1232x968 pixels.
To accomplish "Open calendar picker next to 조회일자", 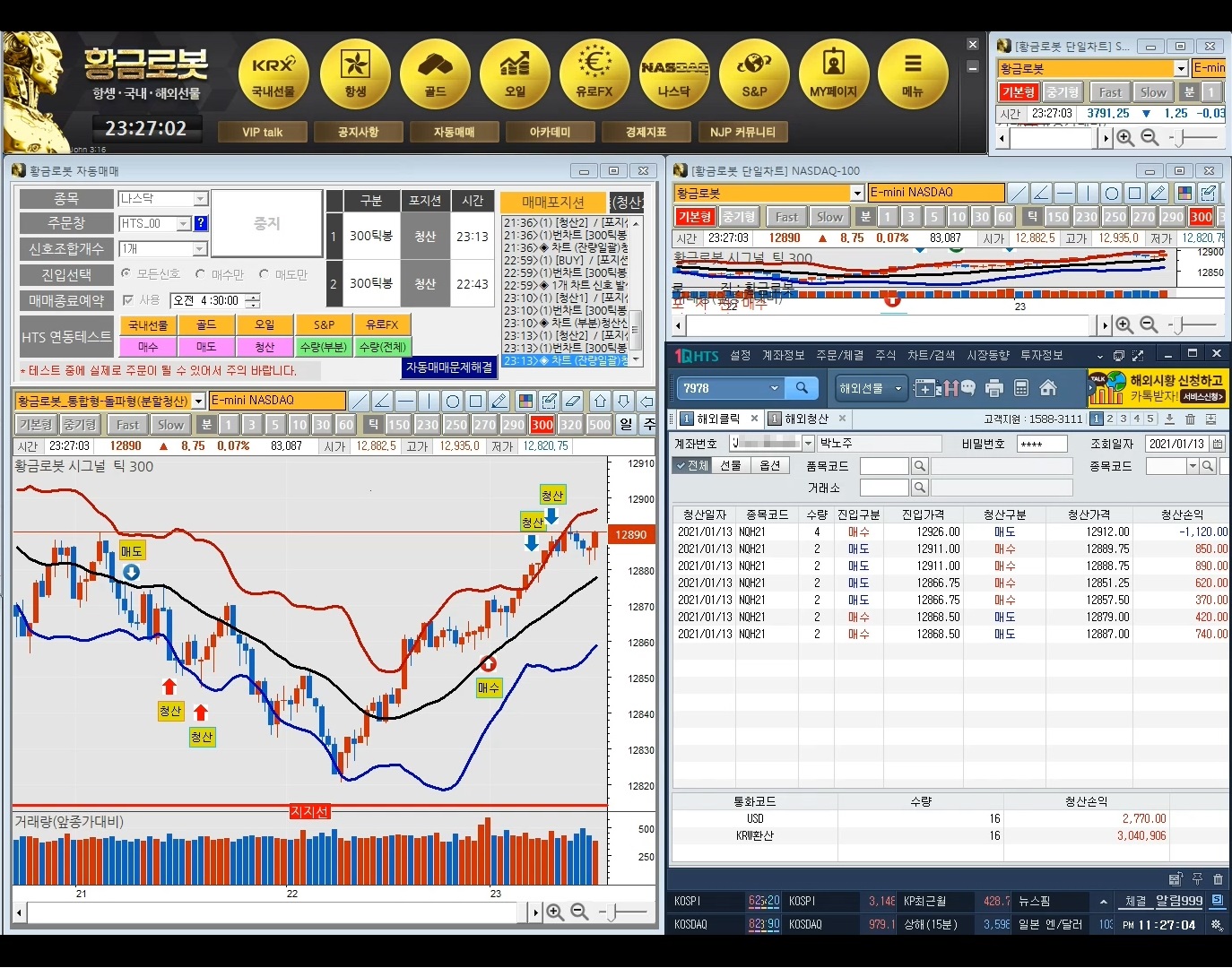I will click(x=1218, y=444).
